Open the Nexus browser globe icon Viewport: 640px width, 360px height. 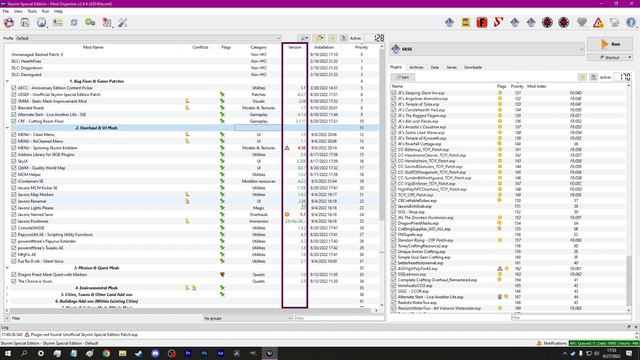(x=41, y=23)
